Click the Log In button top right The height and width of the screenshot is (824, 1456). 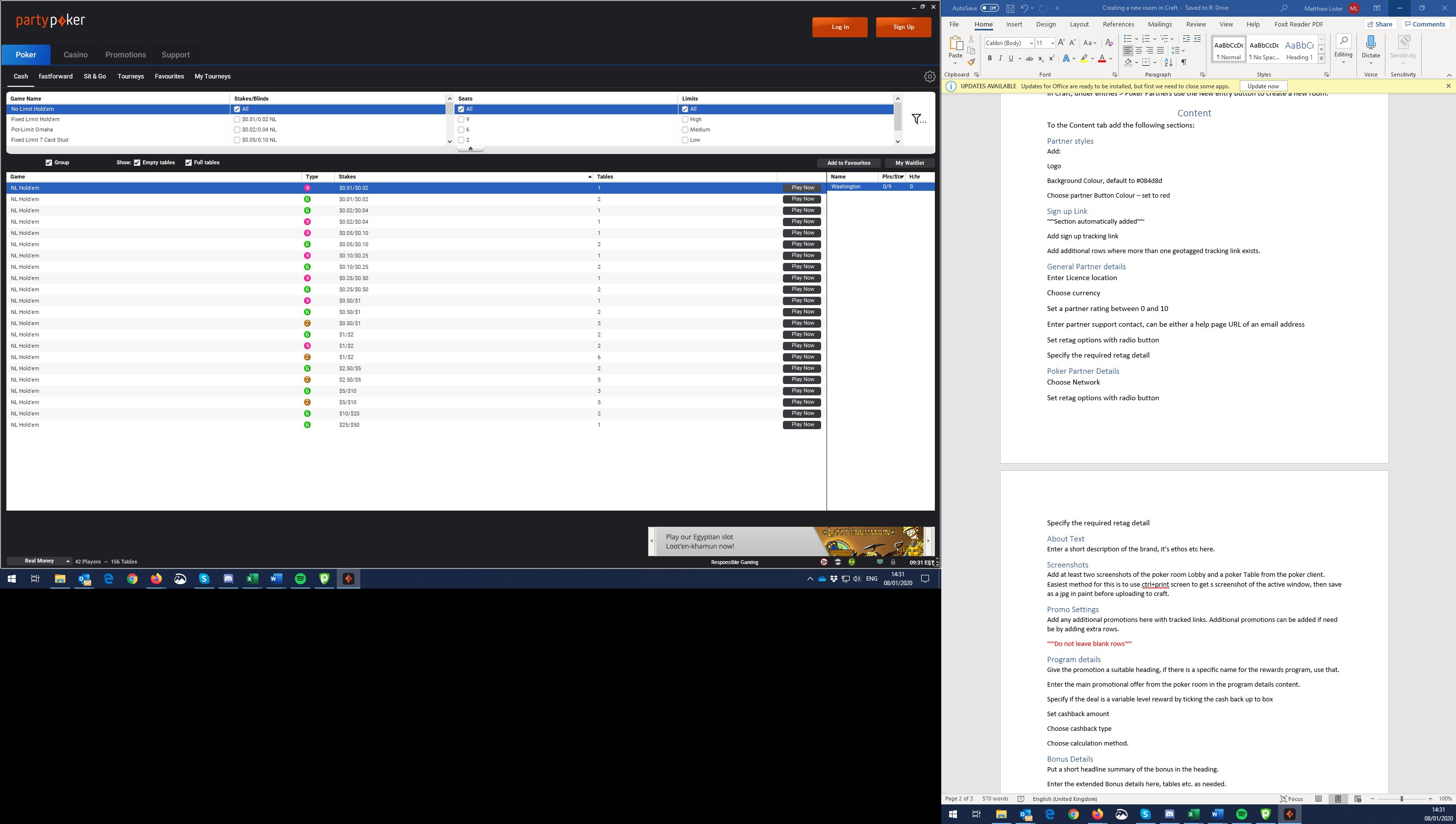click(840, 27)
